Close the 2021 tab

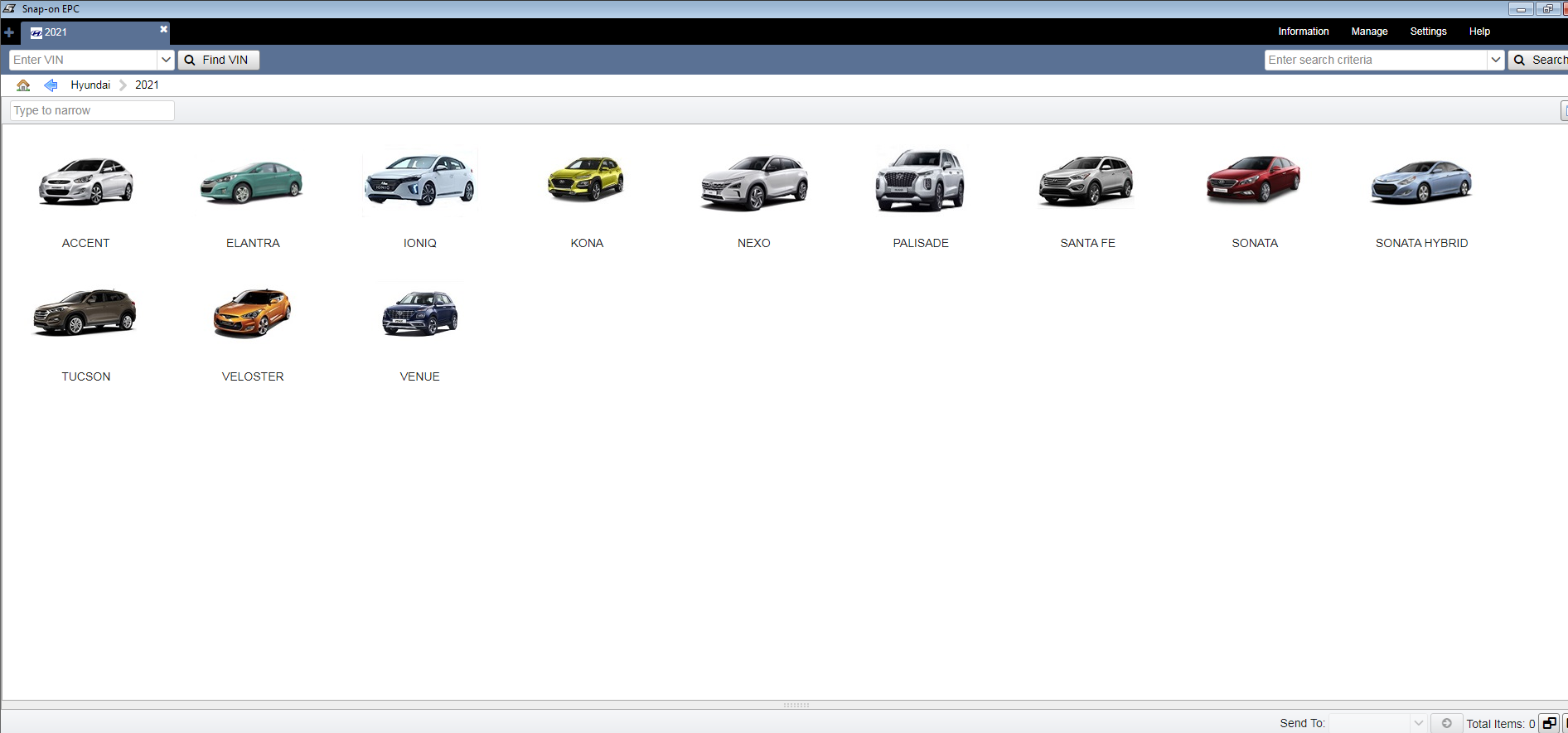[163, 29]
